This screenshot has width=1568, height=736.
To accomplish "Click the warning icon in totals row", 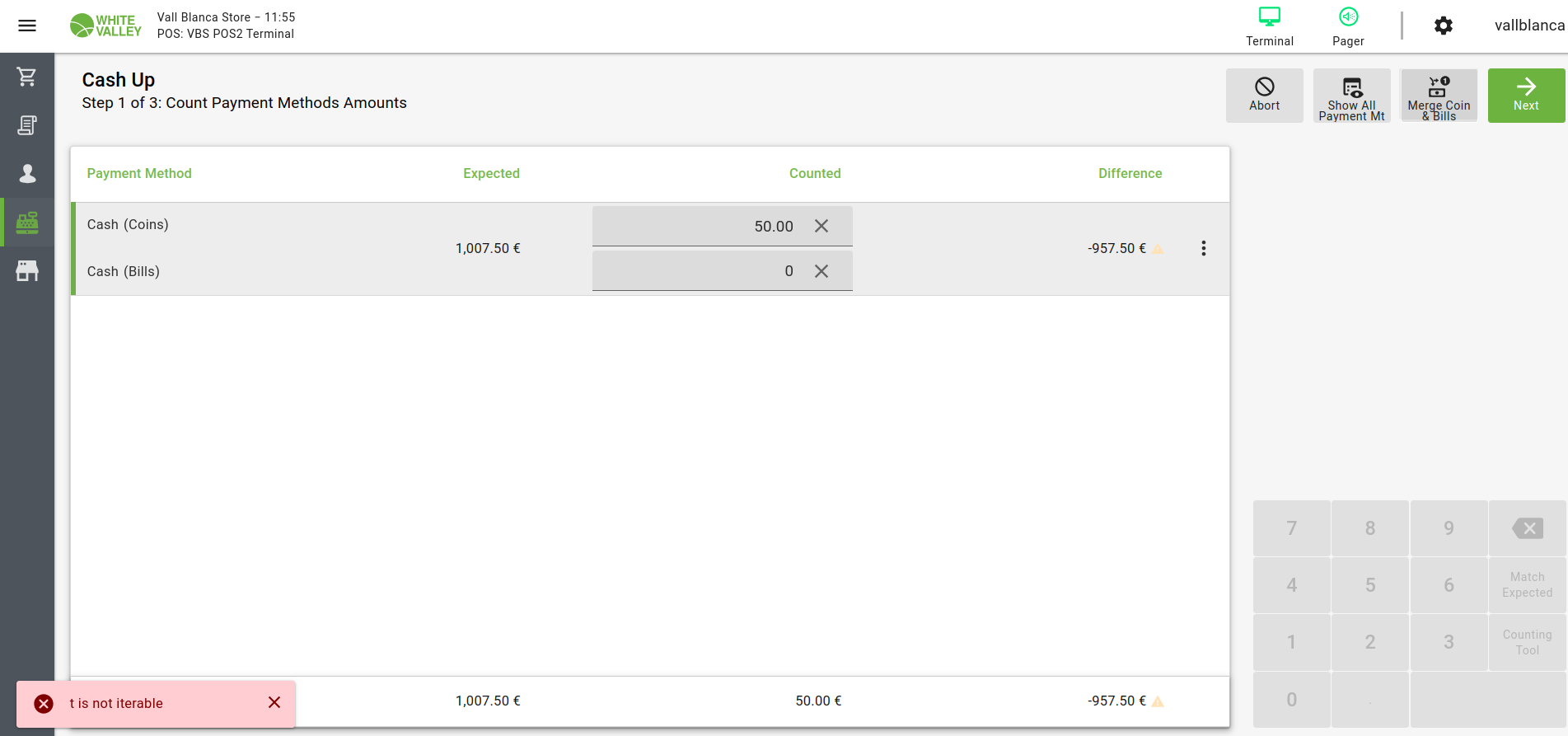I will pos(1158,701).
